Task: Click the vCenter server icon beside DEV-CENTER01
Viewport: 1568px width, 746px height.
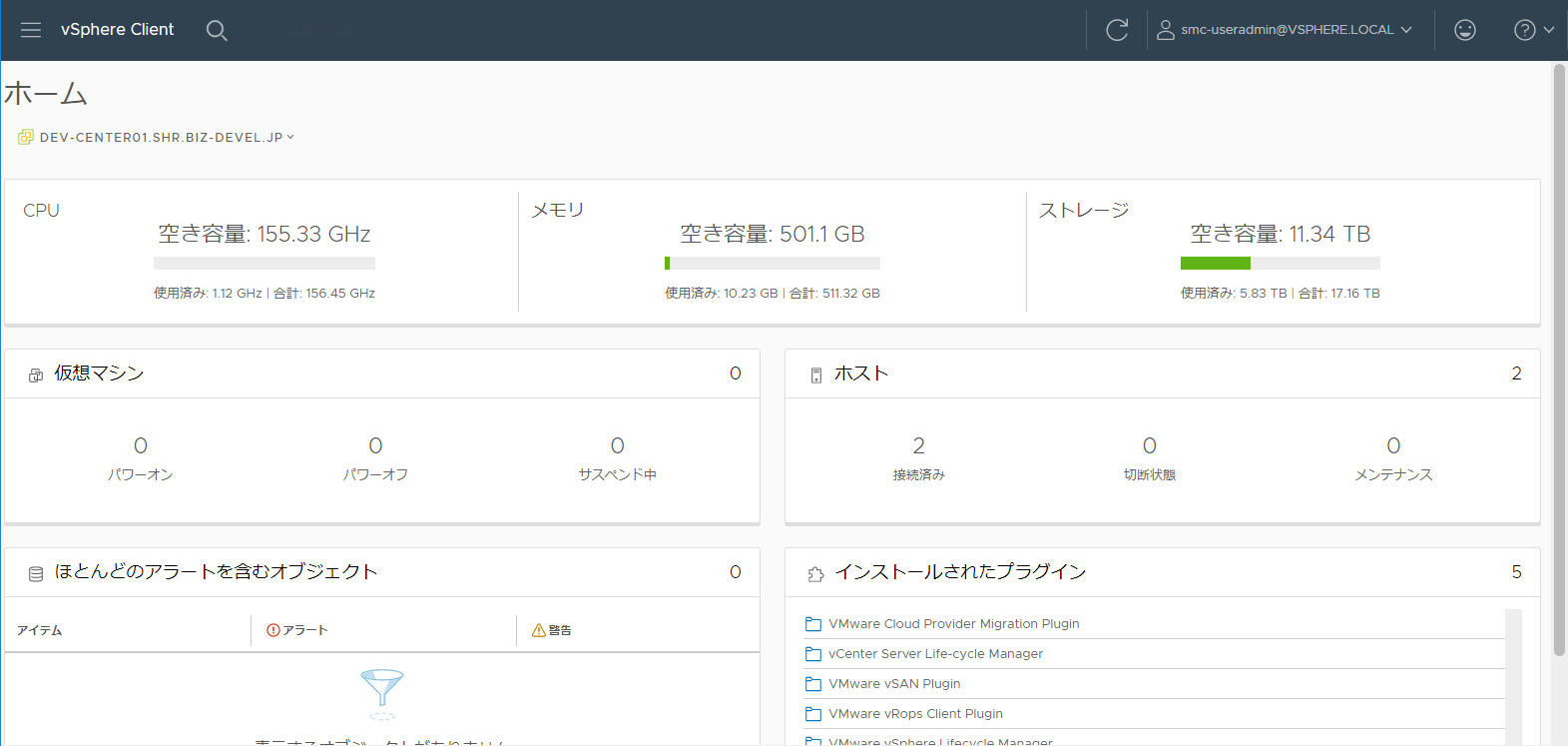Action: [26, 138]
